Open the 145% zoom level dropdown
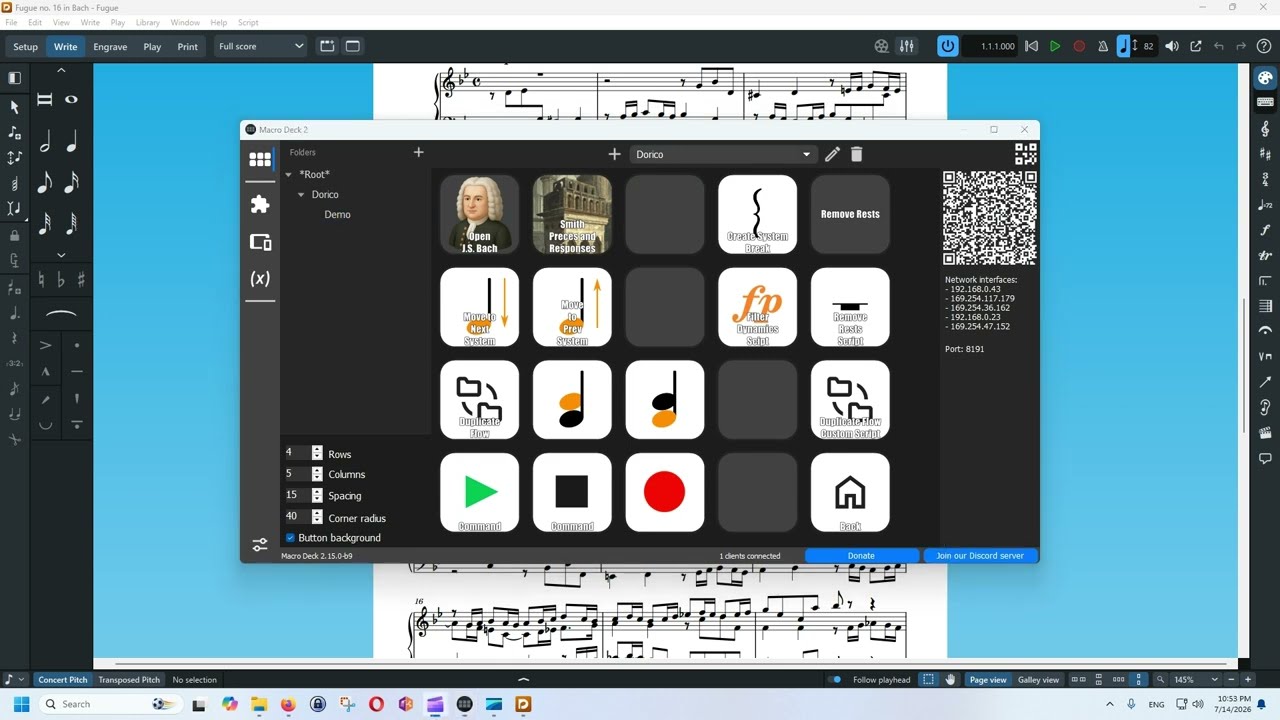 click(1195, 680)
